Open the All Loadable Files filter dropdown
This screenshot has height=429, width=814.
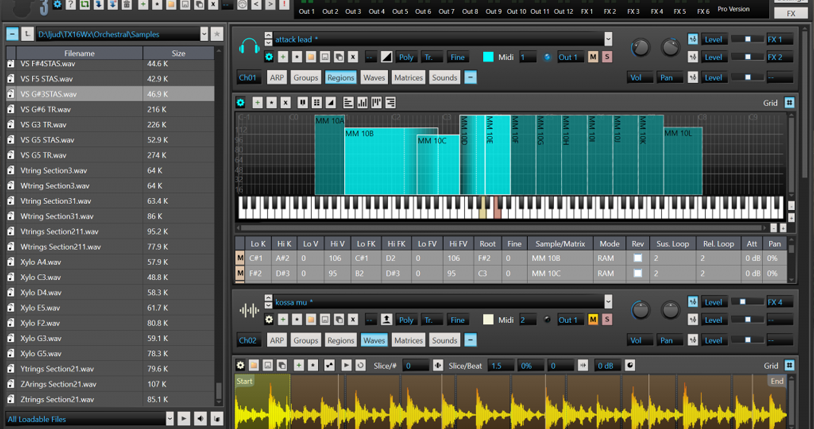point(168,419)
